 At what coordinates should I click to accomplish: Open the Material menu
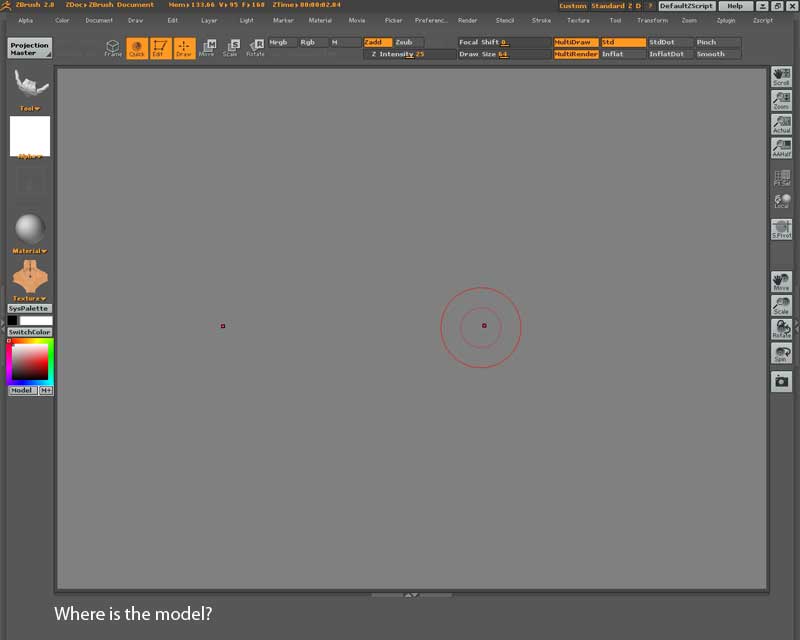320,20
